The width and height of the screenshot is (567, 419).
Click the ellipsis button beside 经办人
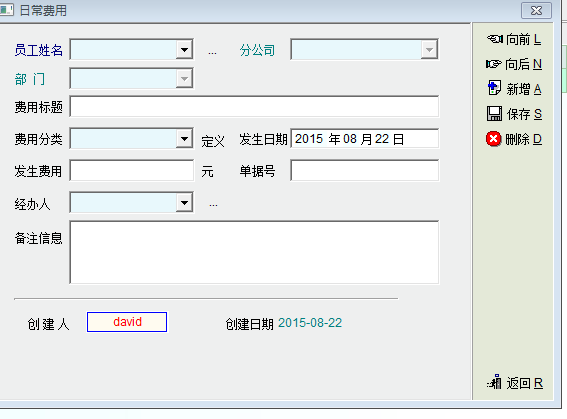coord(213,205)
